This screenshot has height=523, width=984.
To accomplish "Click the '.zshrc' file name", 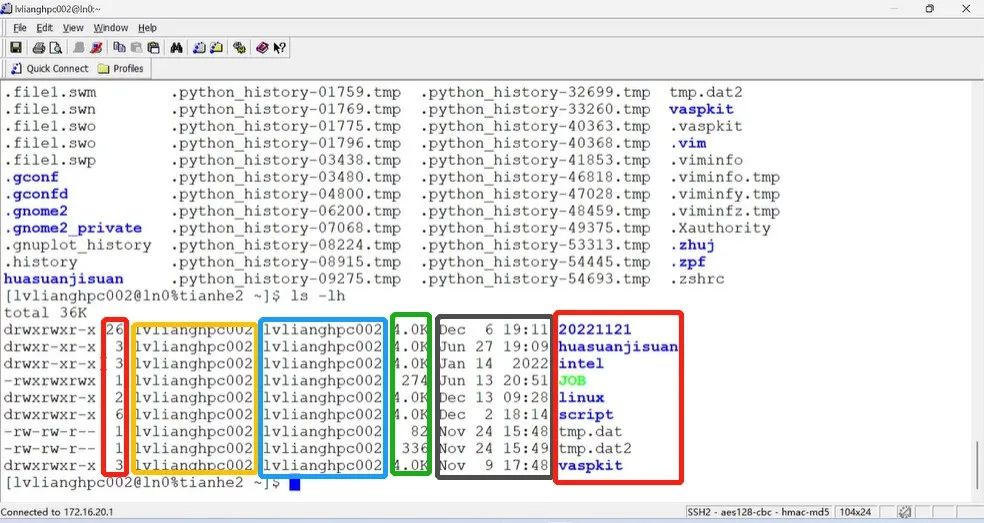I will pyautogui.click(x=697, y=279).
